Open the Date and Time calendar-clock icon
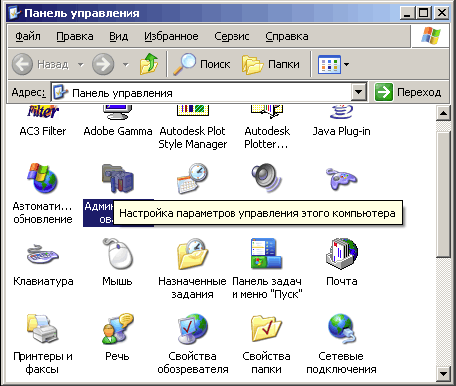Screen dimensions: 456x386 point(192,178)
